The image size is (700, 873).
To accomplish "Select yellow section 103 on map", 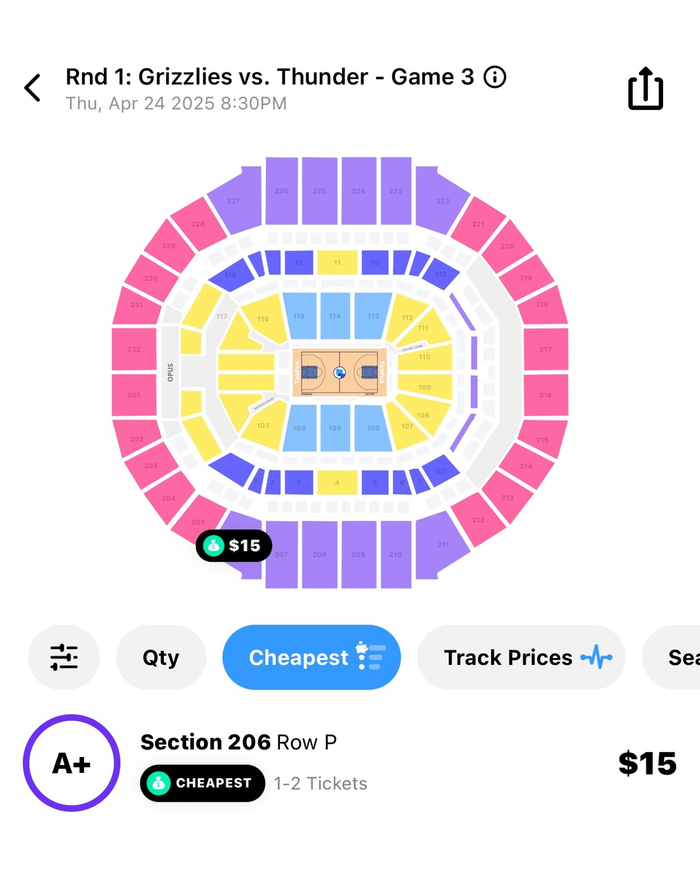I will click(x=263, y=426).
